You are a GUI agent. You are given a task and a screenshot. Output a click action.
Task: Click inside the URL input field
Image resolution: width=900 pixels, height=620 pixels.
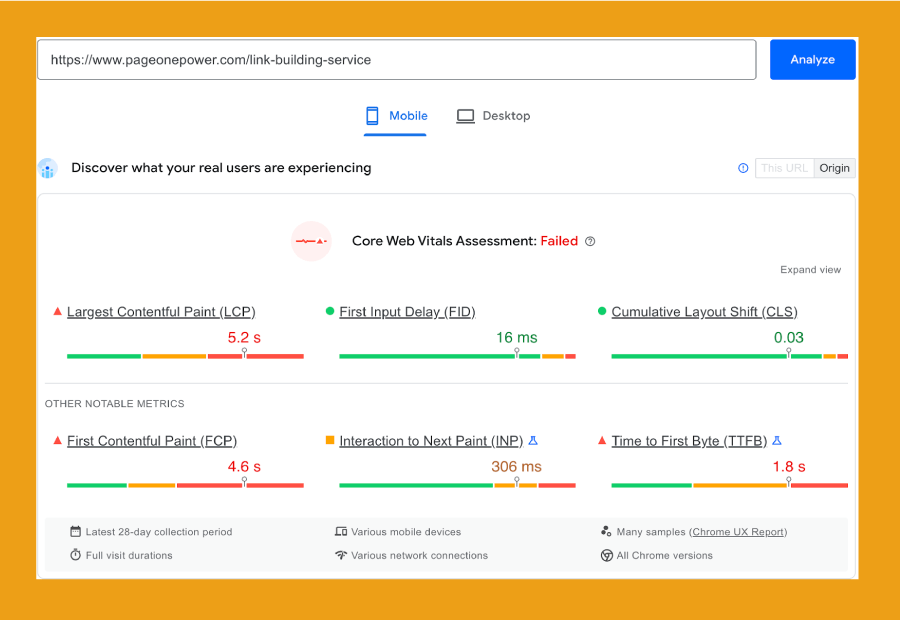396,59
